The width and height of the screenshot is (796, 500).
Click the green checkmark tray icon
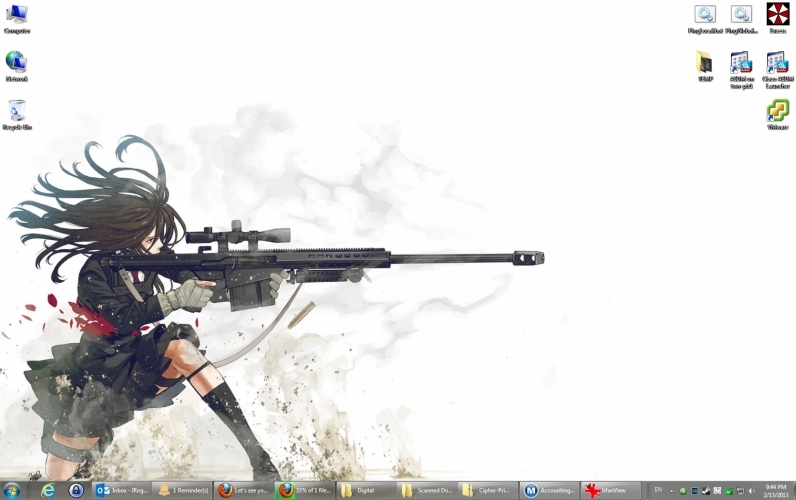[729, 491]
